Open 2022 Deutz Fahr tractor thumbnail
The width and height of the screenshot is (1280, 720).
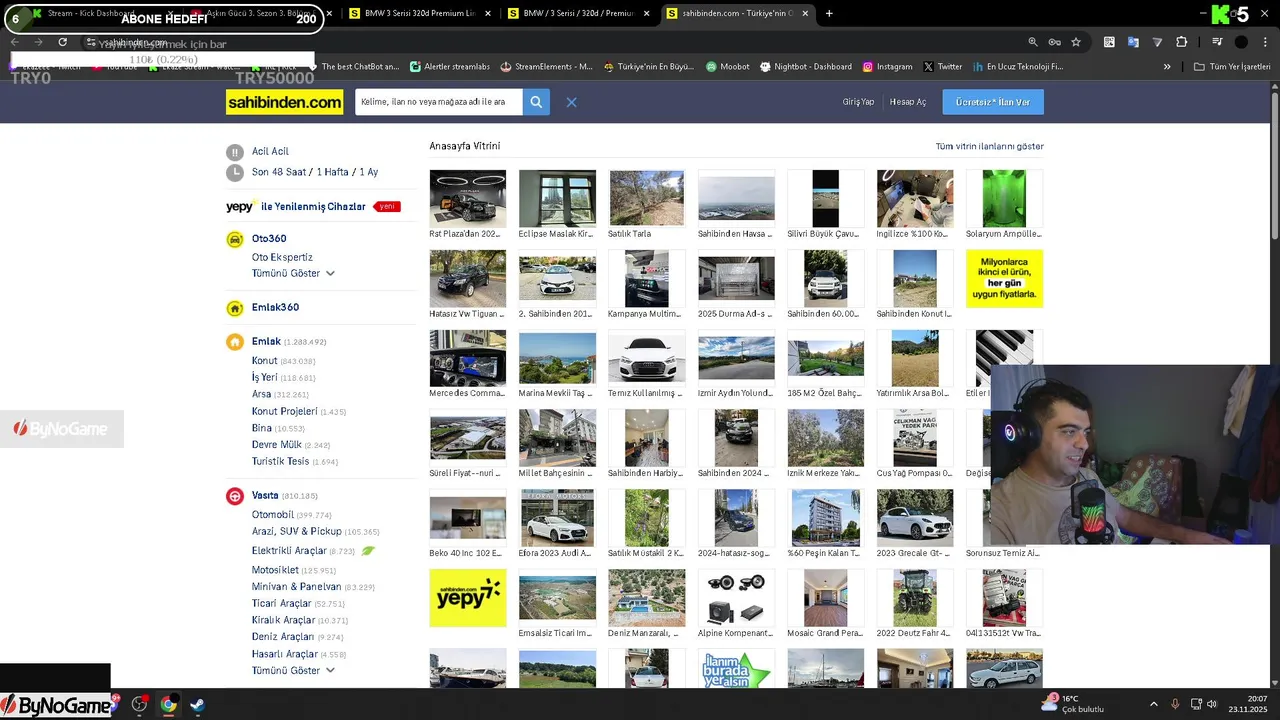pos(915,598)
